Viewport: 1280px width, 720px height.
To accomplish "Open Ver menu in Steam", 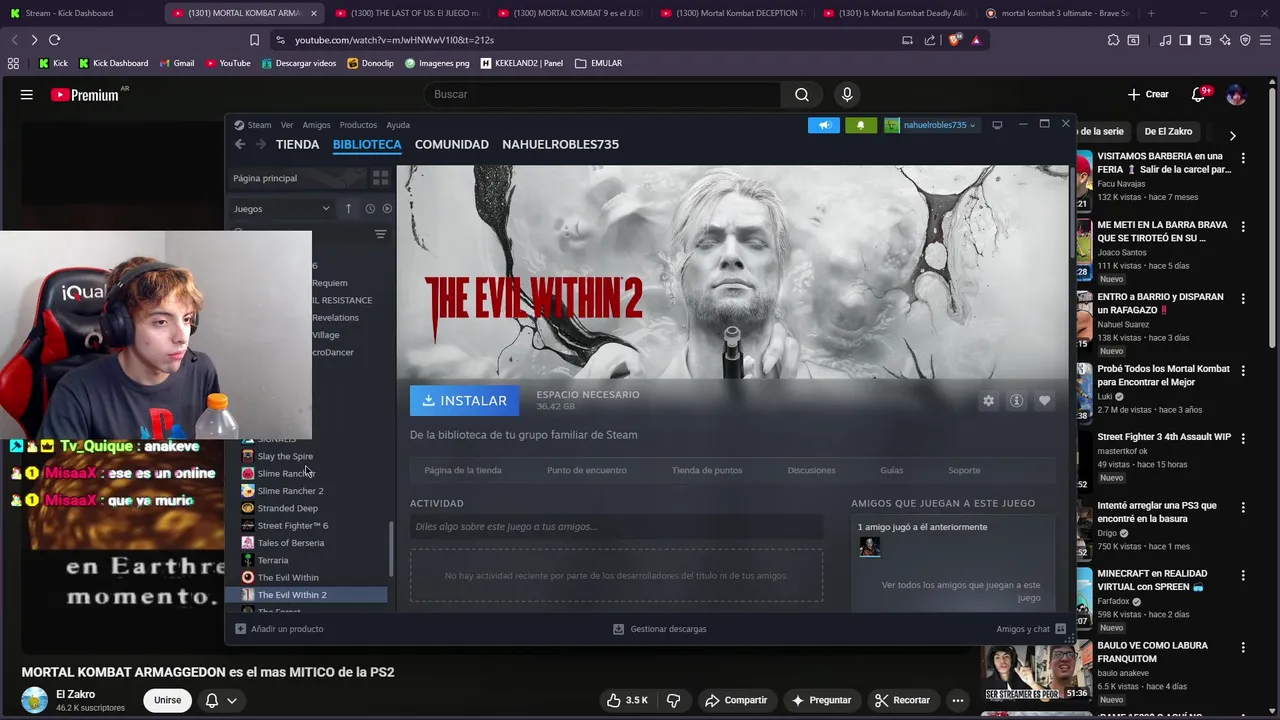I will click(x=287, y=125).
